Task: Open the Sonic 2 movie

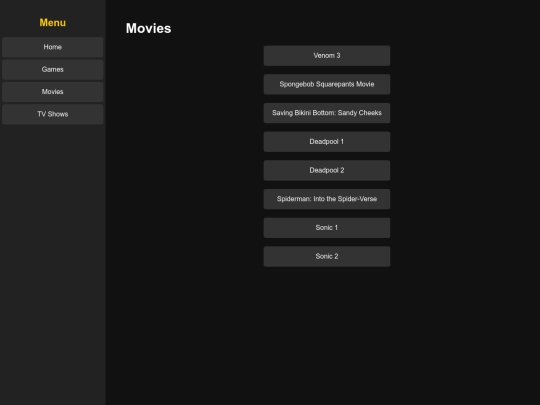Action: click(327, 257)
